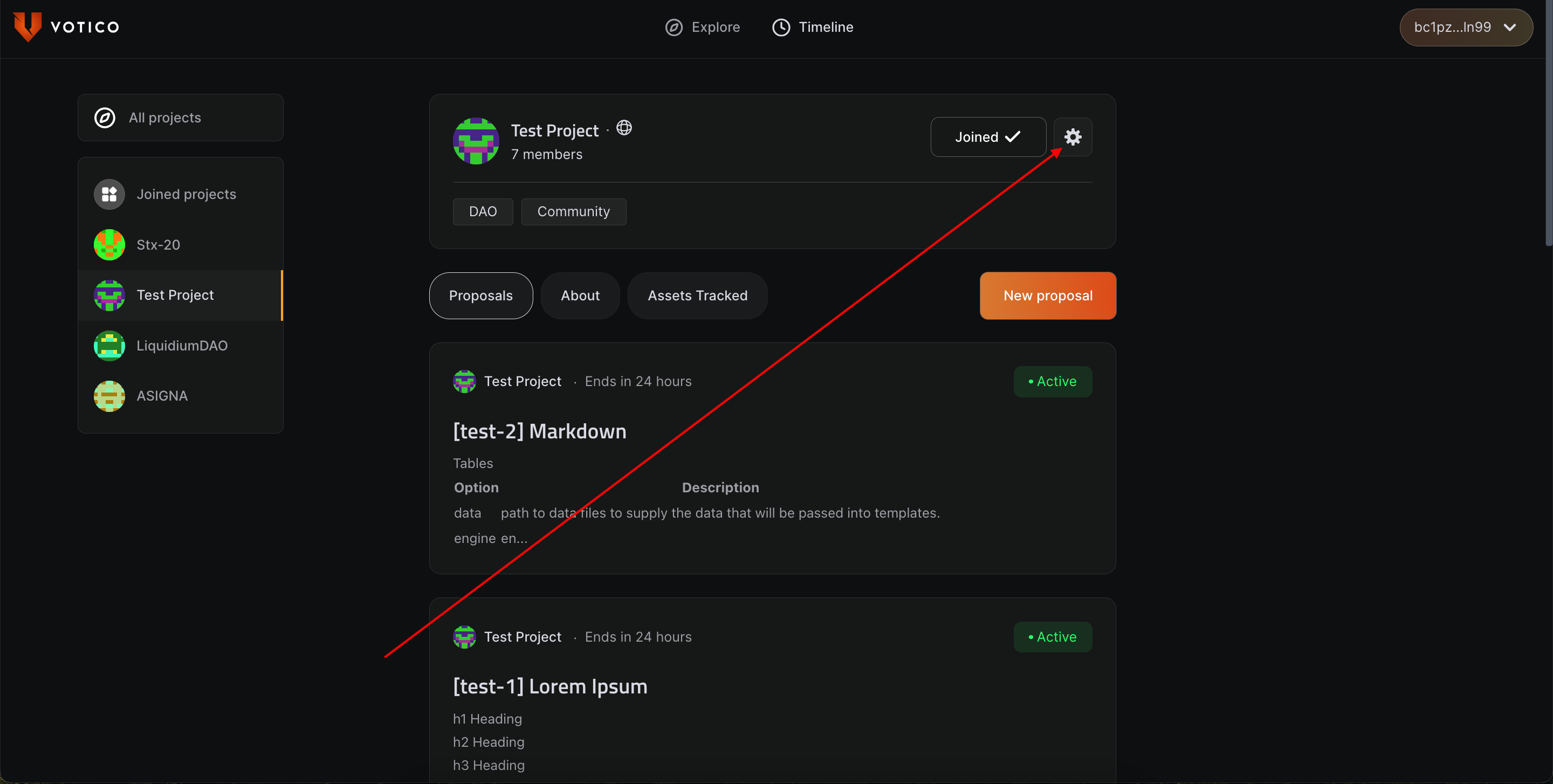Expand the bc1pz...ln99 wallet dropdown
This screenshot has width=1553, height=784.
[x=1466, y=27]
